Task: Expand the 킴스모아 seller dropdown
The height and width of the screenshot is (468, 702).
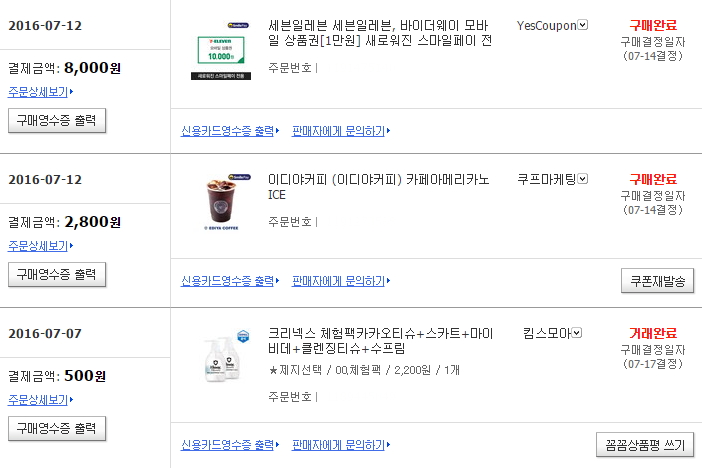Action: pos(577,333)
